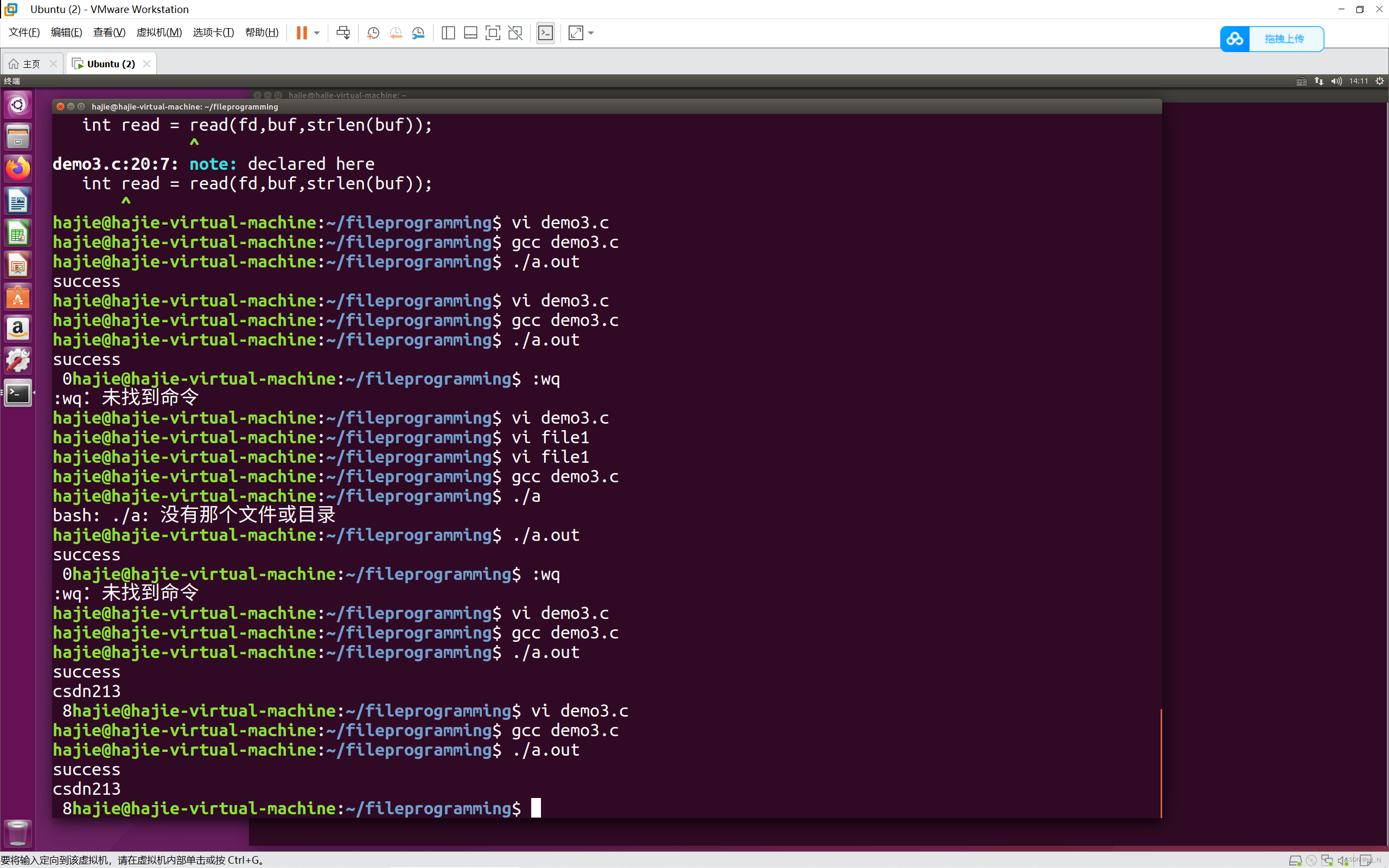
Task: Open the Ubuntu sound volume indicator
Action: point(1337,81)
